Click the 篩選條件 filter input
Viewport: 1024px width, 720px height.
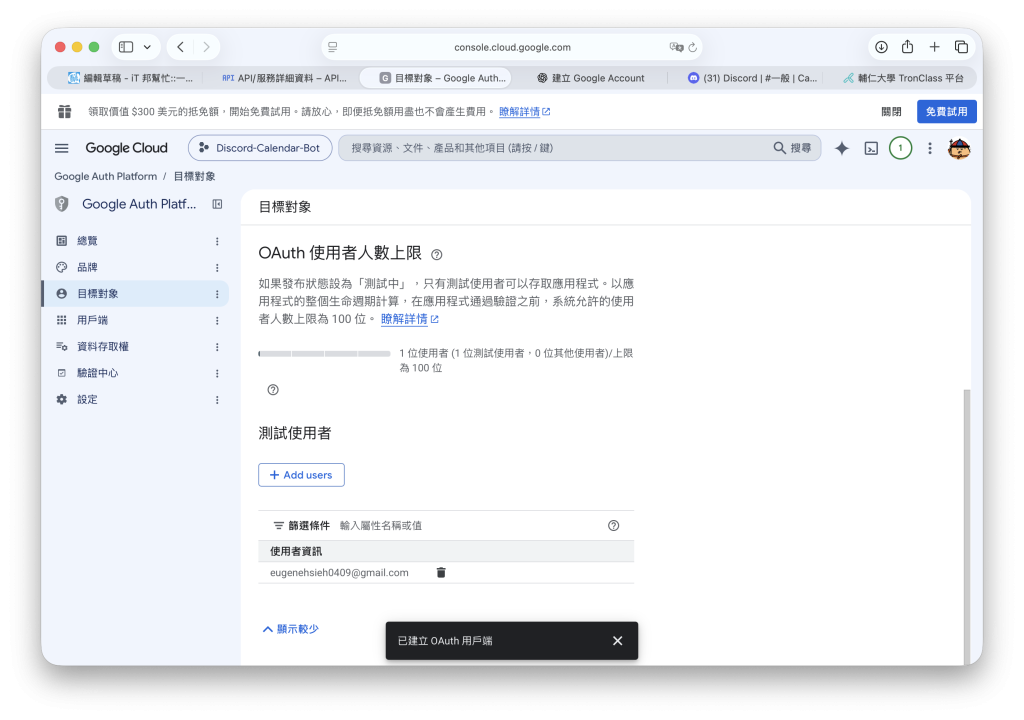(470, 525)
